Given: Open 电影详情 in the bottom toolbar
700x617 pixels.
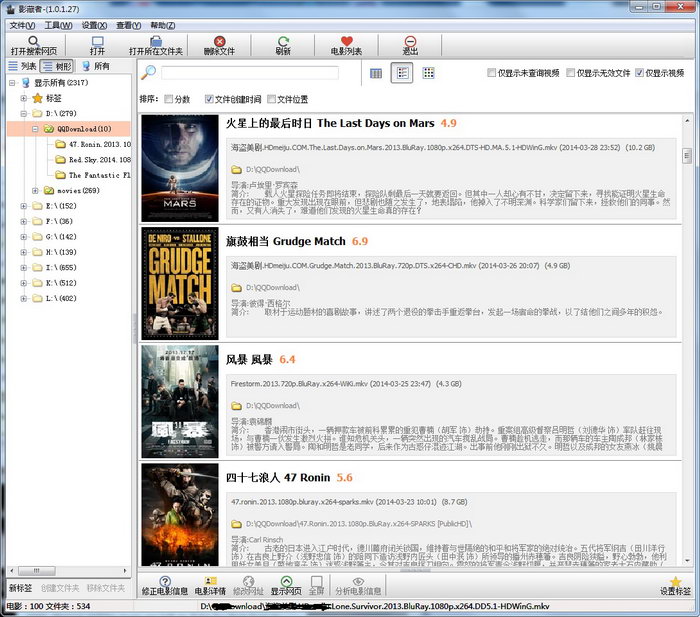Looking at the screenshot, I should pyautogui.click(x=210, y=585).
